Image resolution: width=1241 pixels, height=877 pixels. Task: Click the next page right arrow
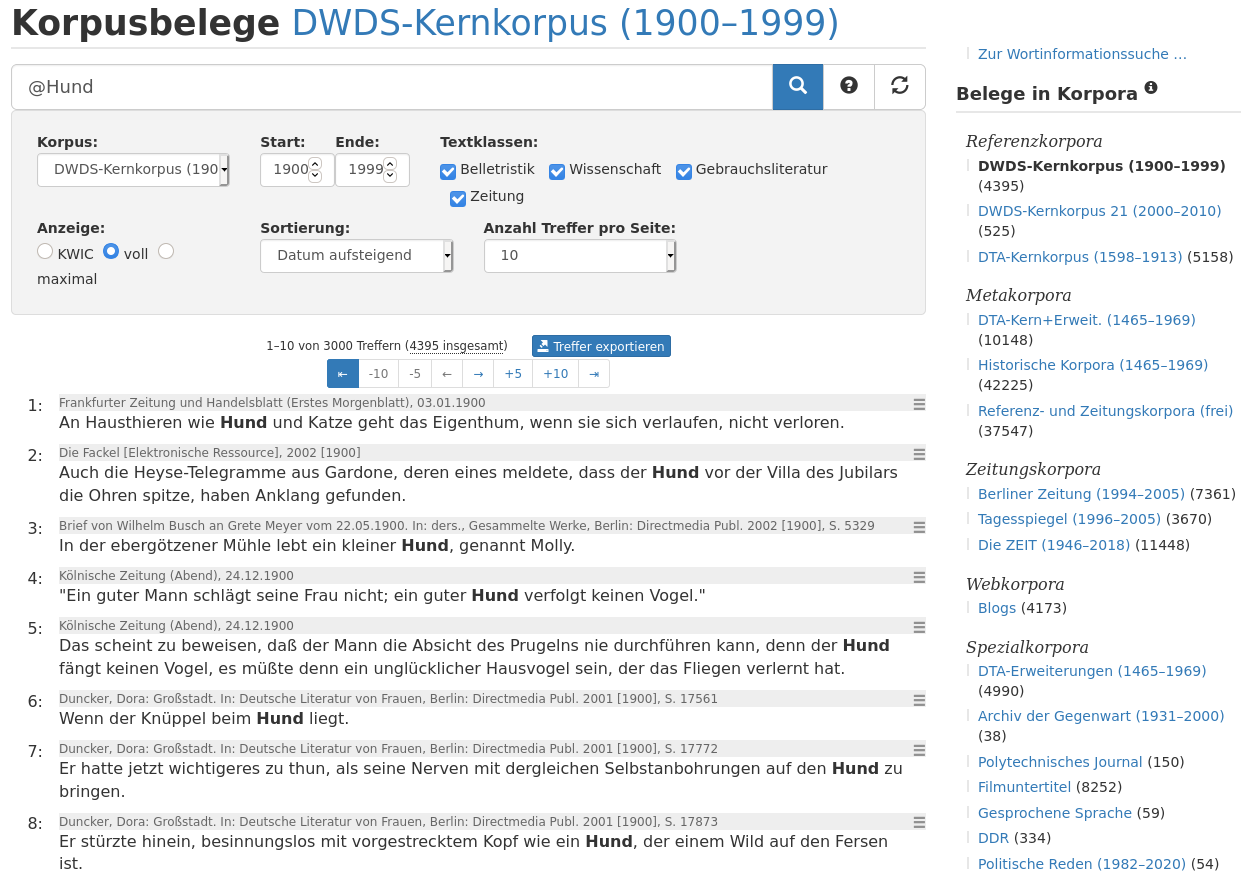[478, 374]
